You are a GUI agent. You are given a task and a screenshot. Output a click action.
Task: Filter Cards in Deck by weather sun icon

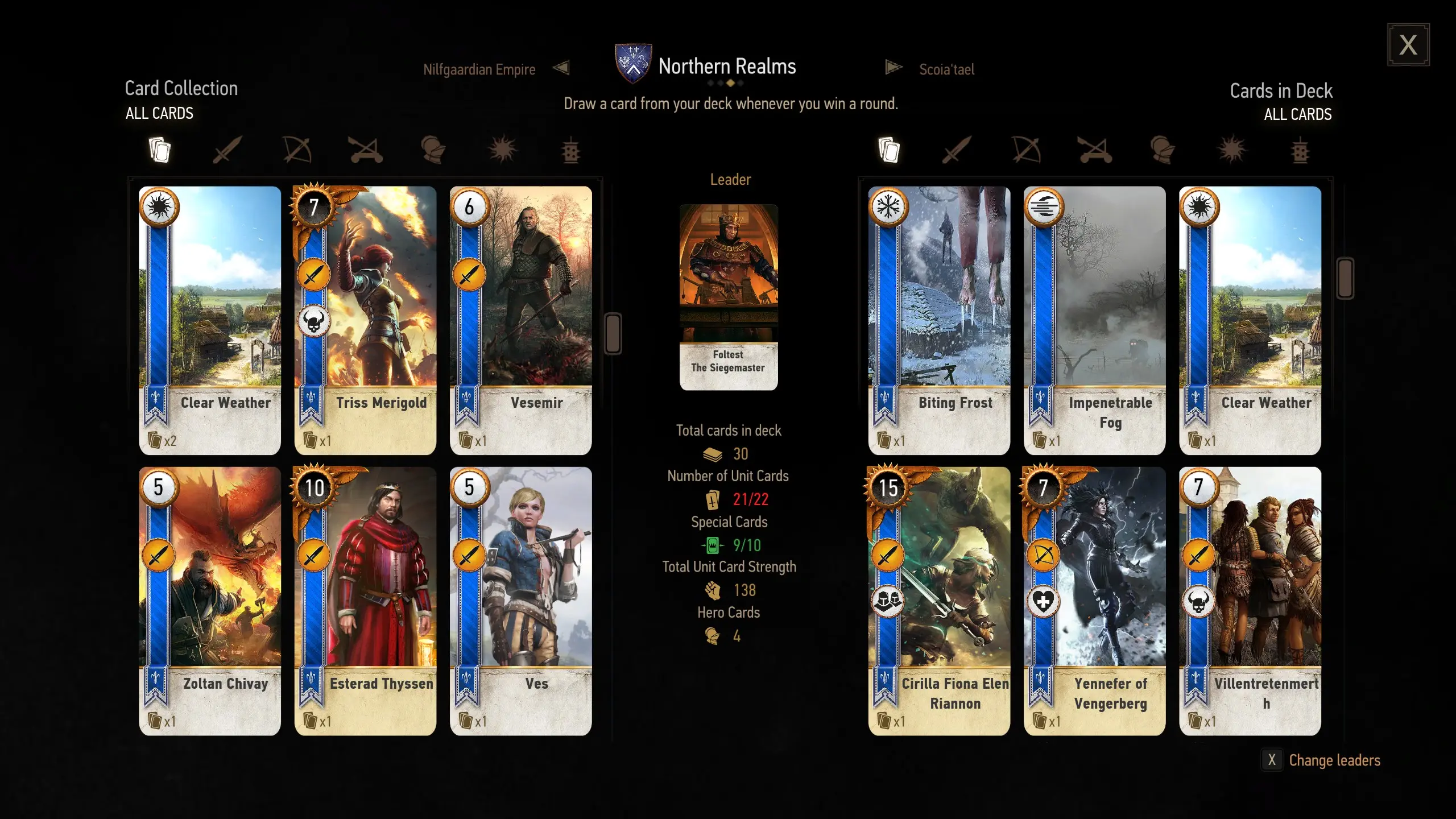pos(1232,150)
